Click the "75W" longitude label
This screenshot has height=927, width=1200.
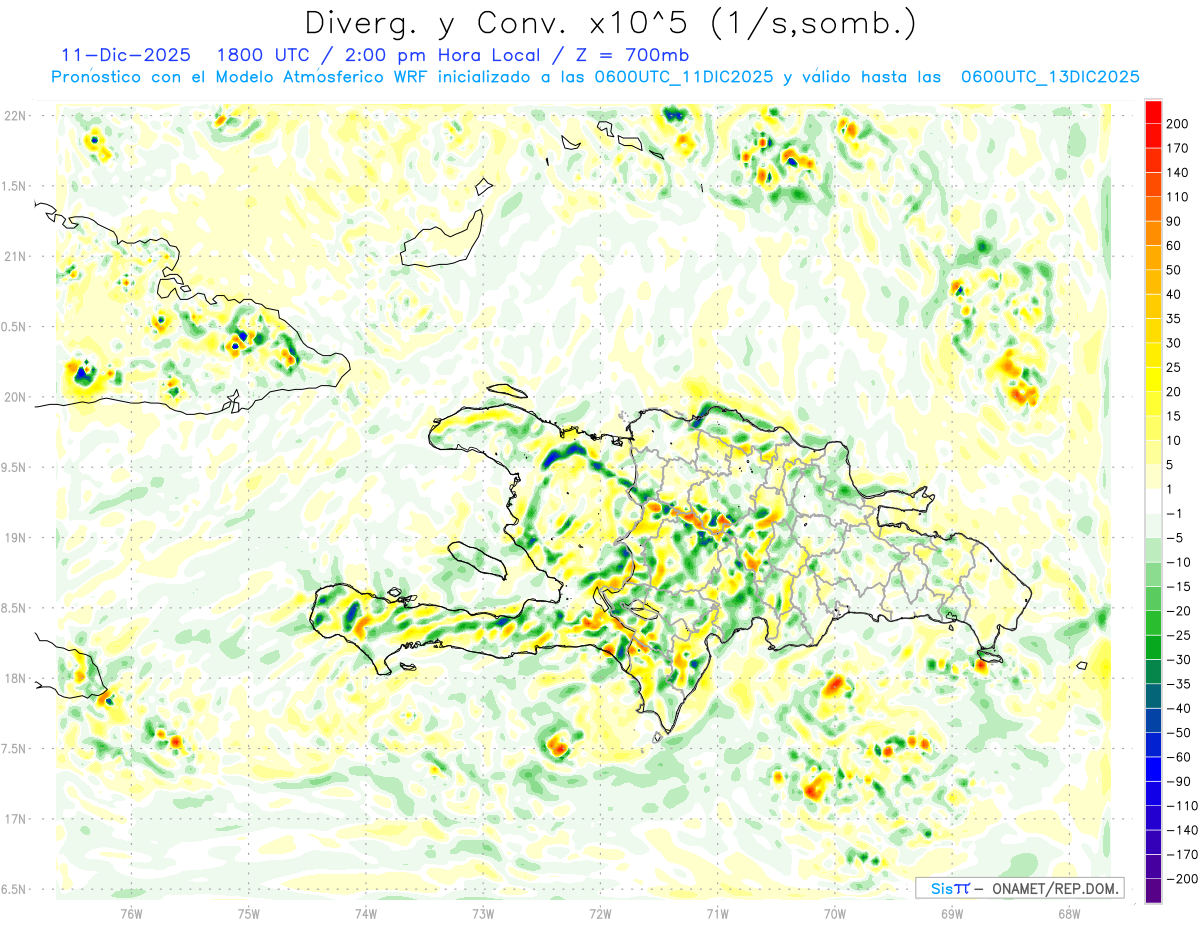(249, 912)
